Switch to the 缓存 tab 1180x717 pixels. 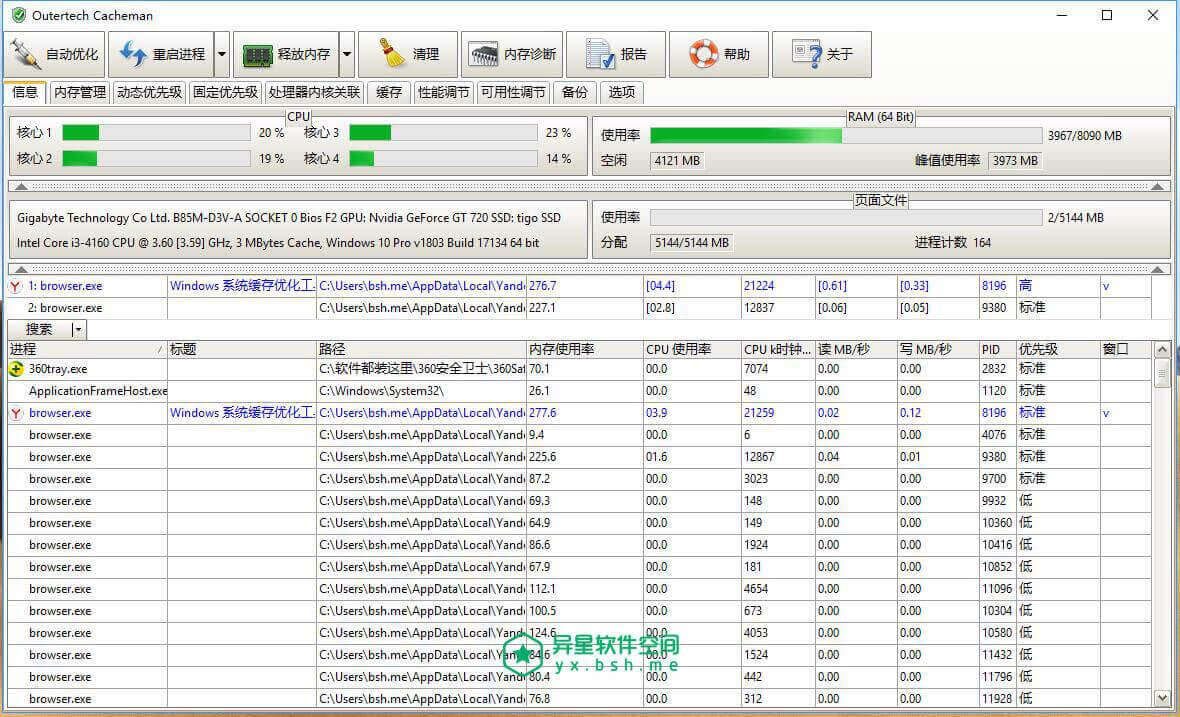[388, 93]
